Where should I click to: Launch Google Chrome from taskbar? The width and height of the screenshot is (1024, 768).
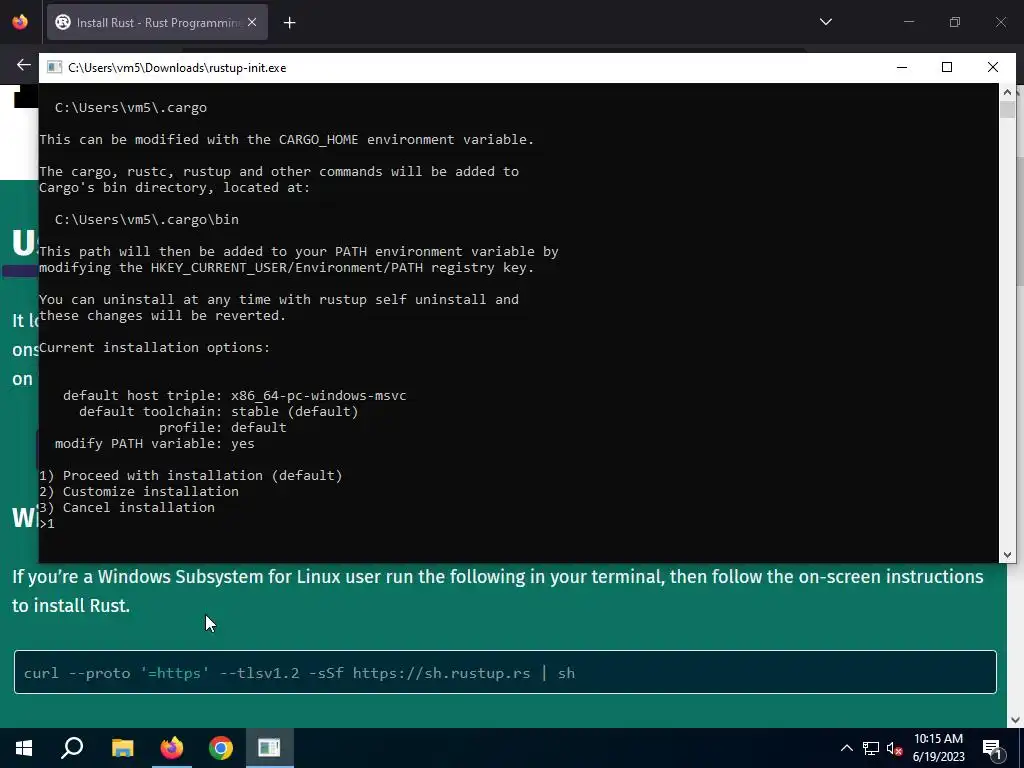coord(221,748)
